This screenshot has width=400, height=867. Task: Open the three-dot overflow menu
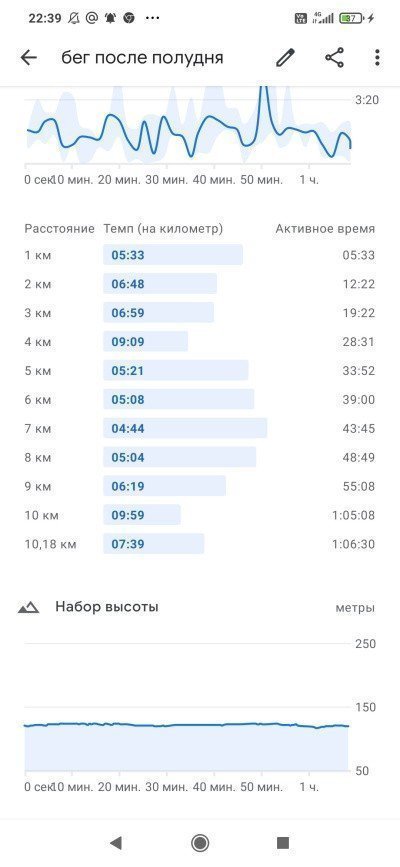point(377,58)
